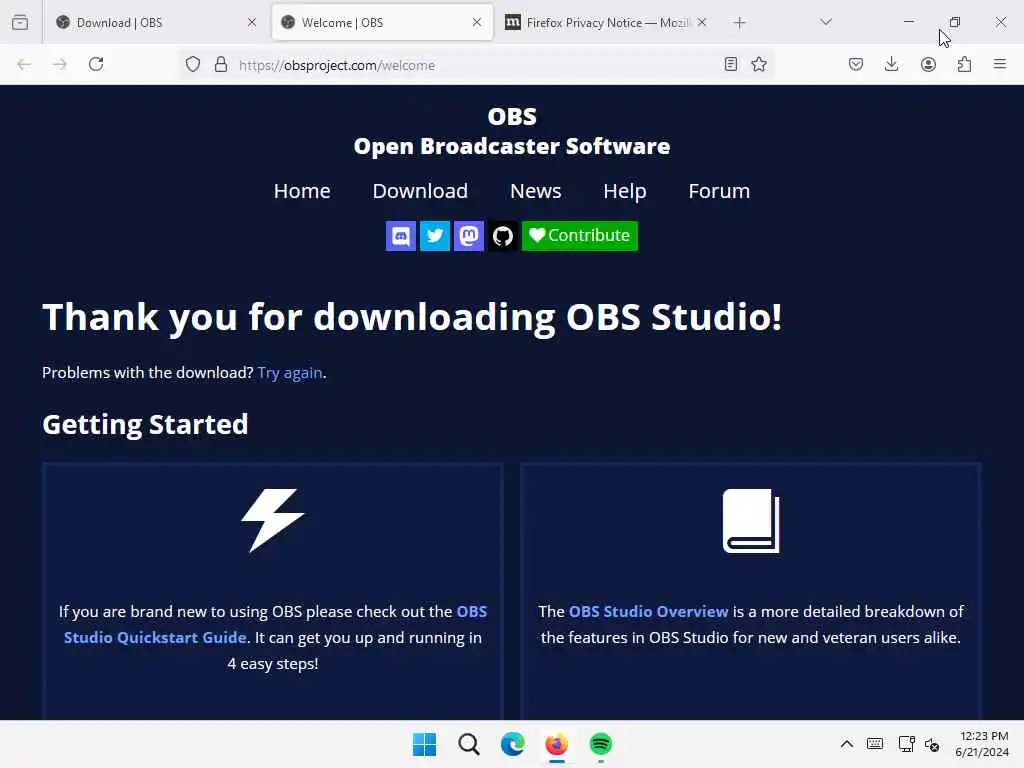Open the Twitter icon link
This screenshot has height=768, width=1024.
(x=434, y=236)
